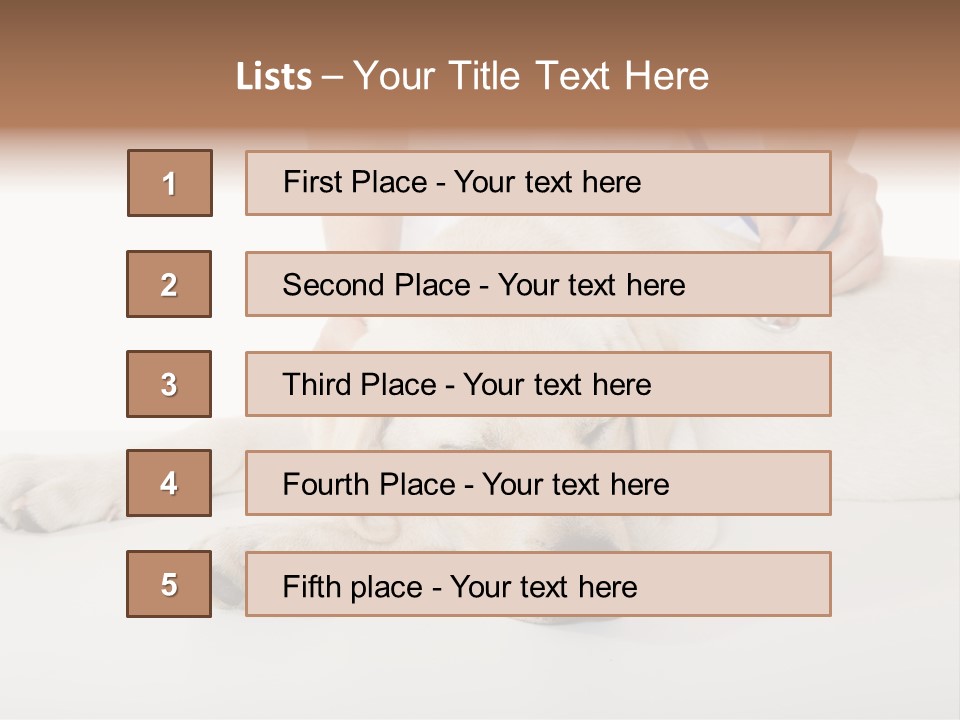
Task: Click the number 3 box
Action: tap(169, 384)
